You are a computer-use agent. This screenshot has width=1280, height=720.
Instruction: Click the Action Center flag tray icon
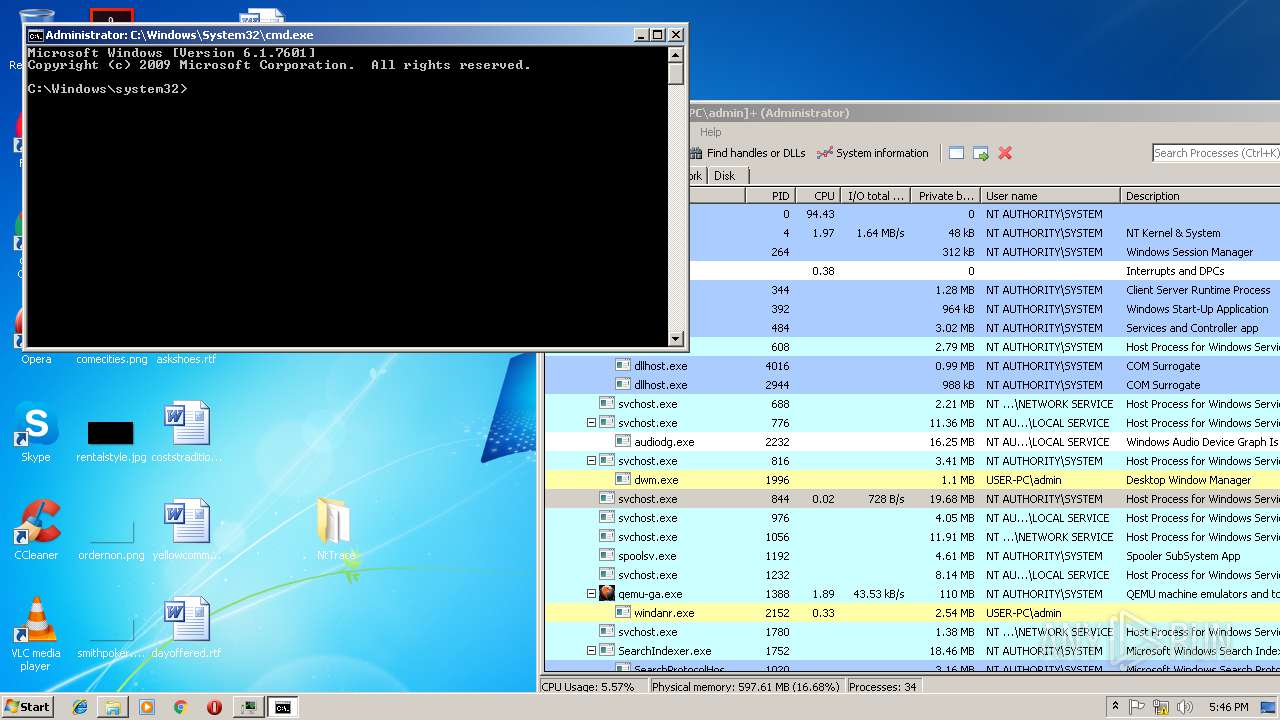coord(1137,707)
